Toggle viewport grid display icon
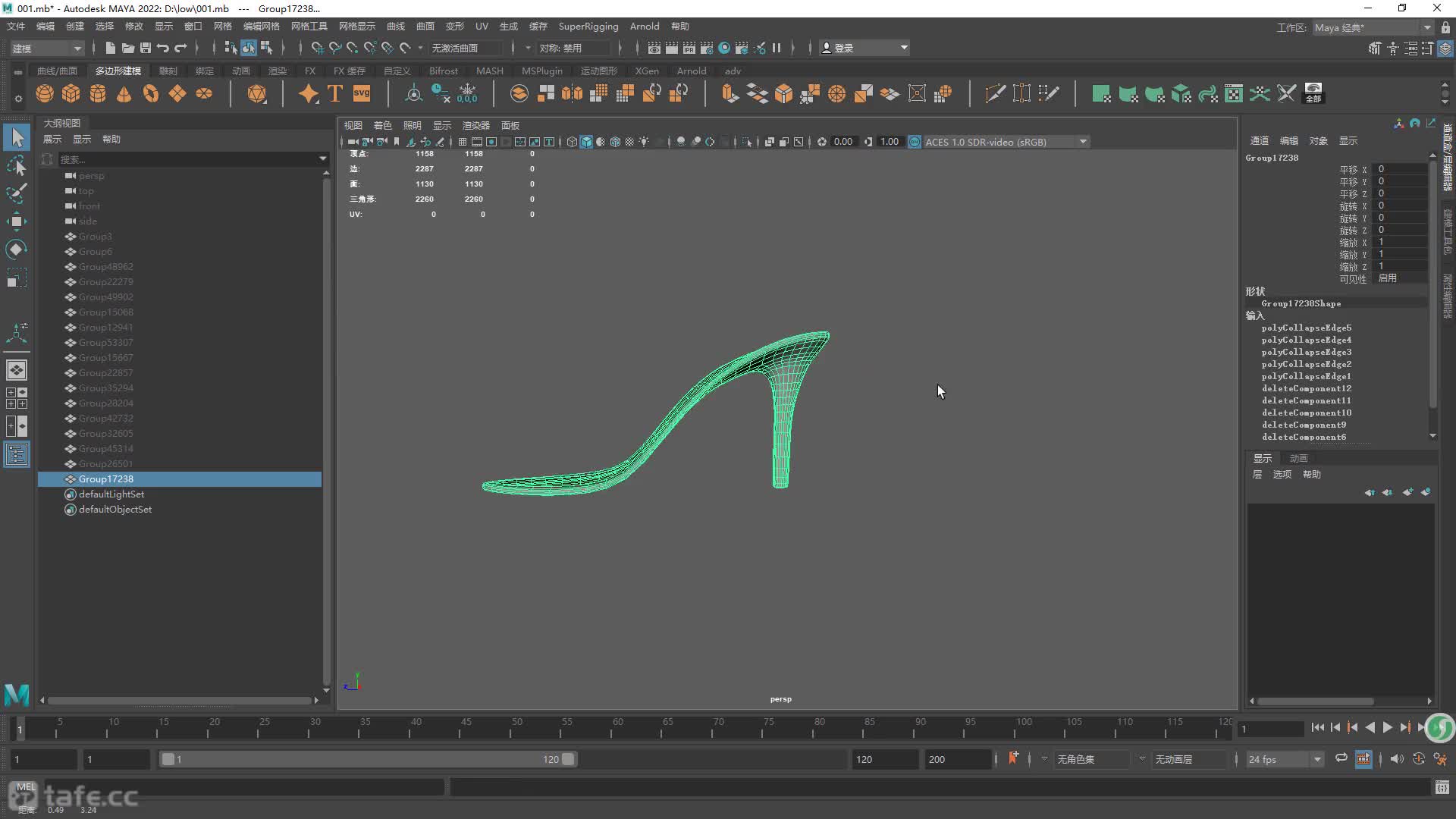 [462, 142]
